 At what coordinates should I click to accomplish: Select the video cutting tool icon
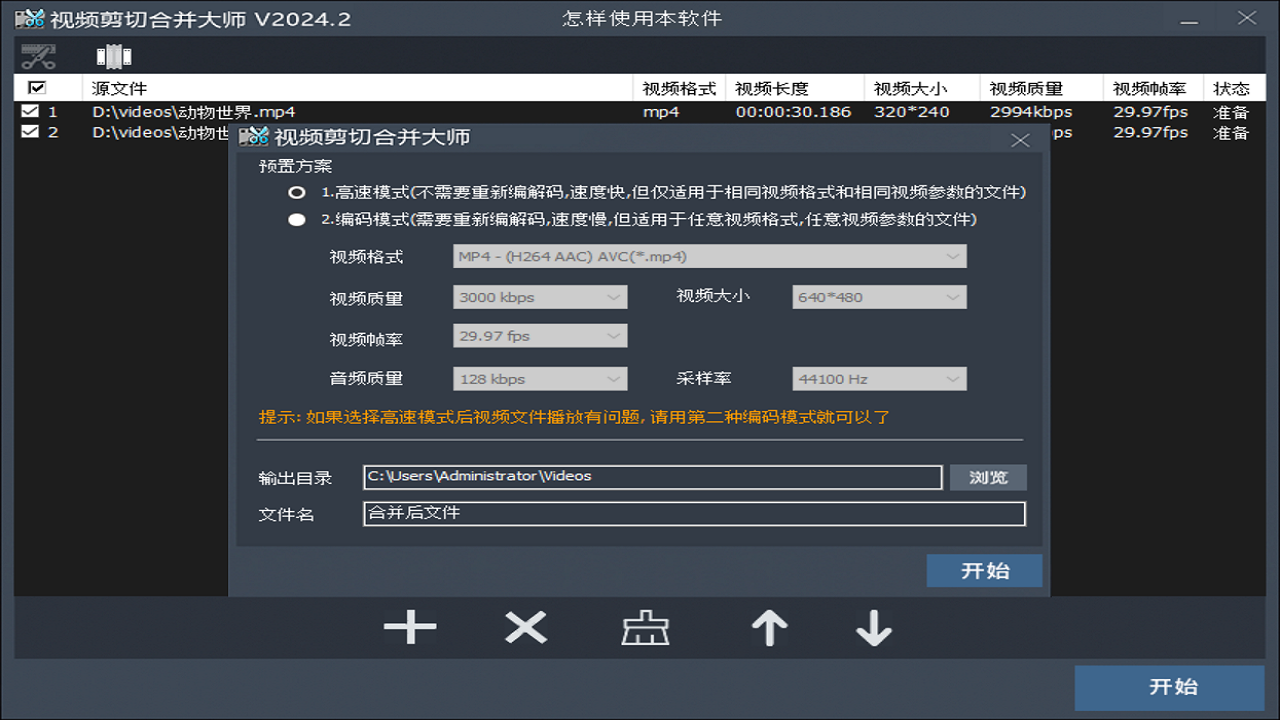(x=37, y=56)
